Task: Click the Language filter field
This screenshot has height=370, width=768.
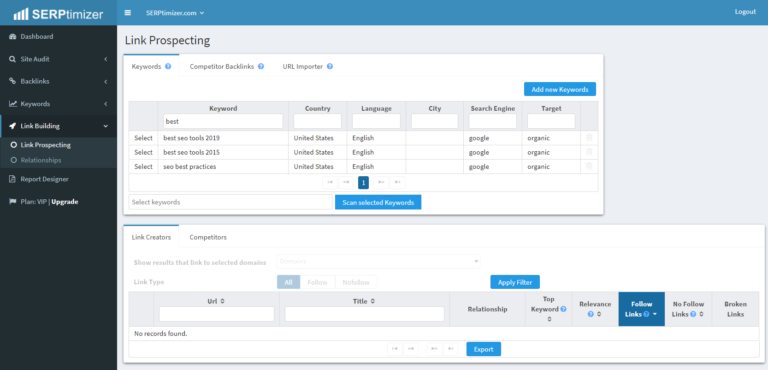Action: point(376,121)
